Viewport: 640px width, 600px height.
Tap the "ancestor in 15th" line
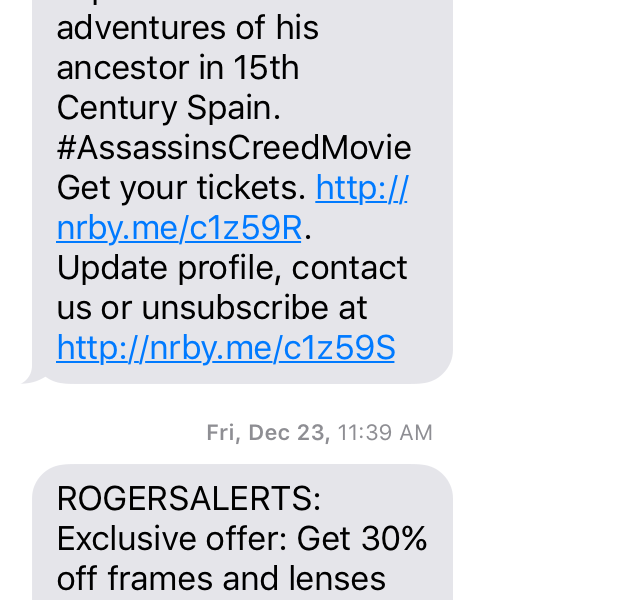pyautogui.click(x=178, y=68)
